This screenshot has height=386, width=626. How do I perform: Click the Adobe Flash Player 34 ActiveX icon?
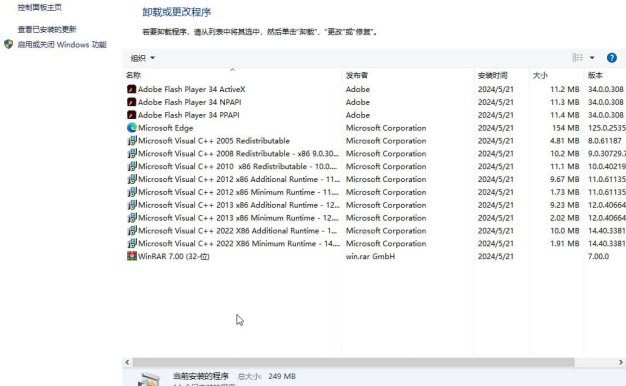(131, 89)
